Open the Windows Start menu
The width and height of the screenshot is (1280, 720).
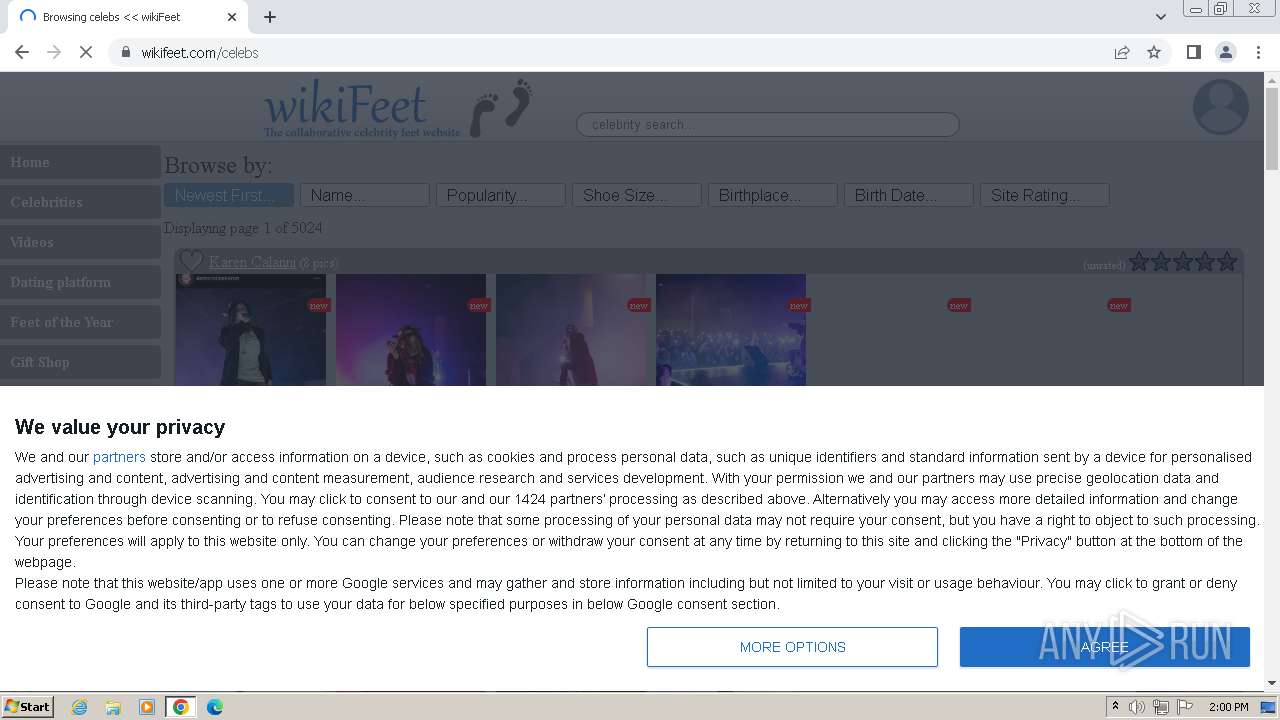tap(28, 706)
